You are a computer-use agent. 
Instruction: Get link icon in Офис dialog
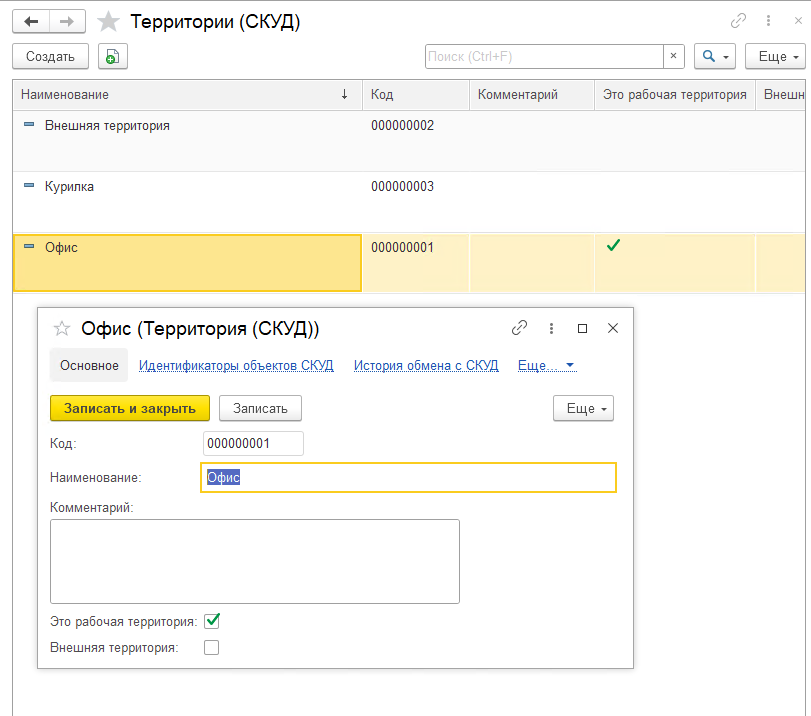point(519,328)
